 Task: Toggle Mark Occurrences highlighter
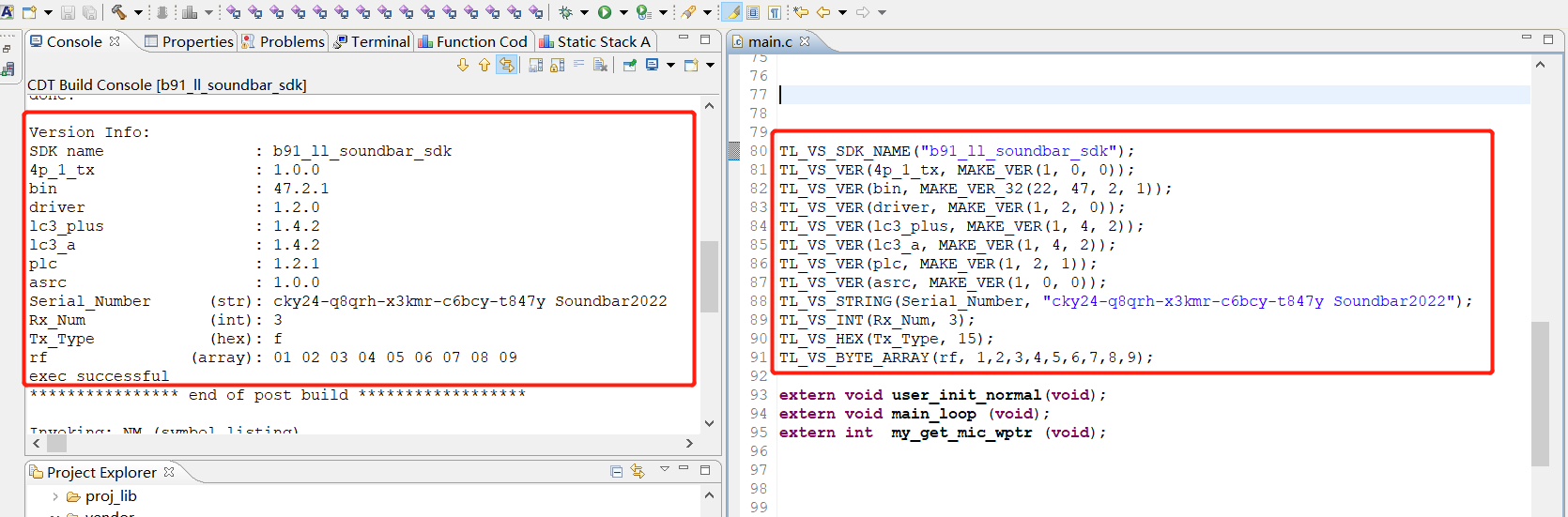pos(732,12)
